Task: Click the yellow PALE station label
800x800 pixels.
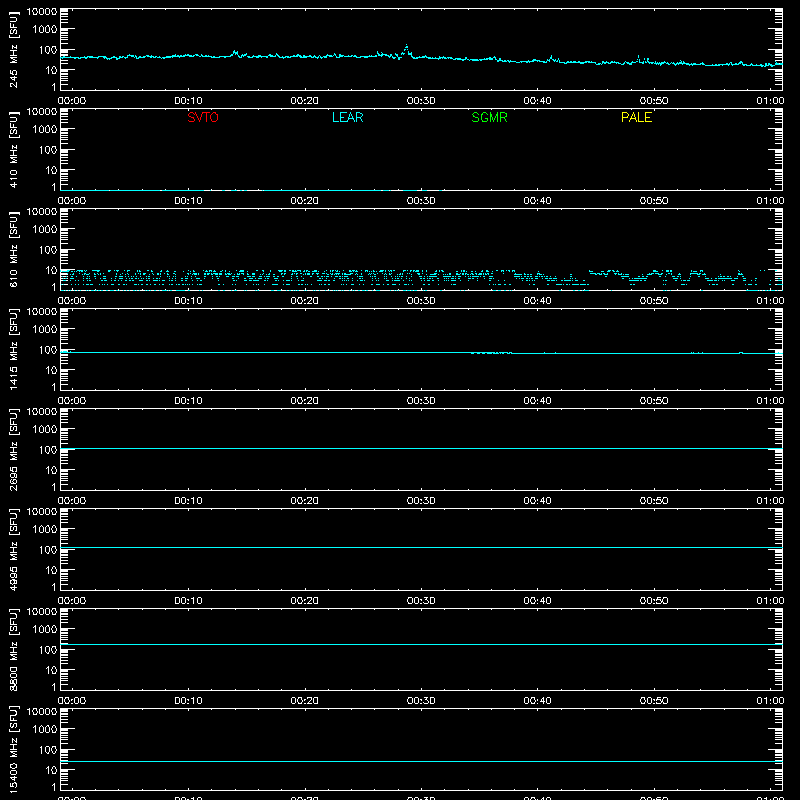Action: [x=636, y=117]
